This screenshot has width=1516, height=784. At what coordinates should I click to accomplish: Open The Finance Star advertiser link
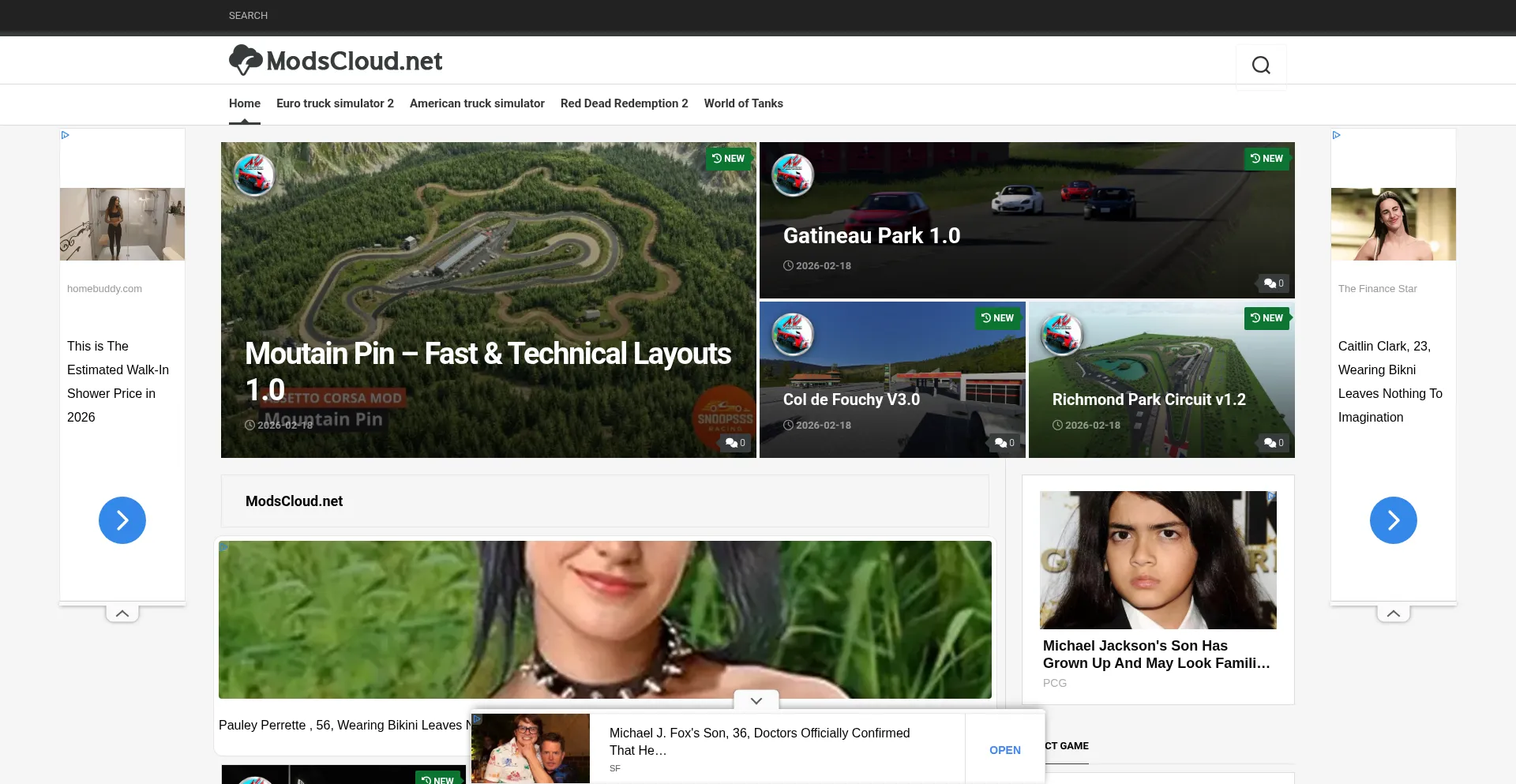click(1378, 289)
